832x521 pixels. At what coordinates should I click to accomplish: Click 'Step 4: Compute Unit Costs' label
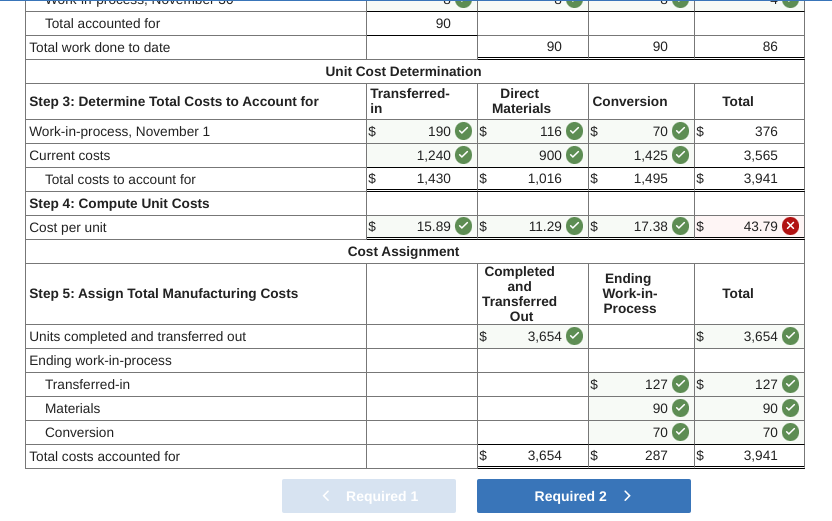click(x=119, y=203)
